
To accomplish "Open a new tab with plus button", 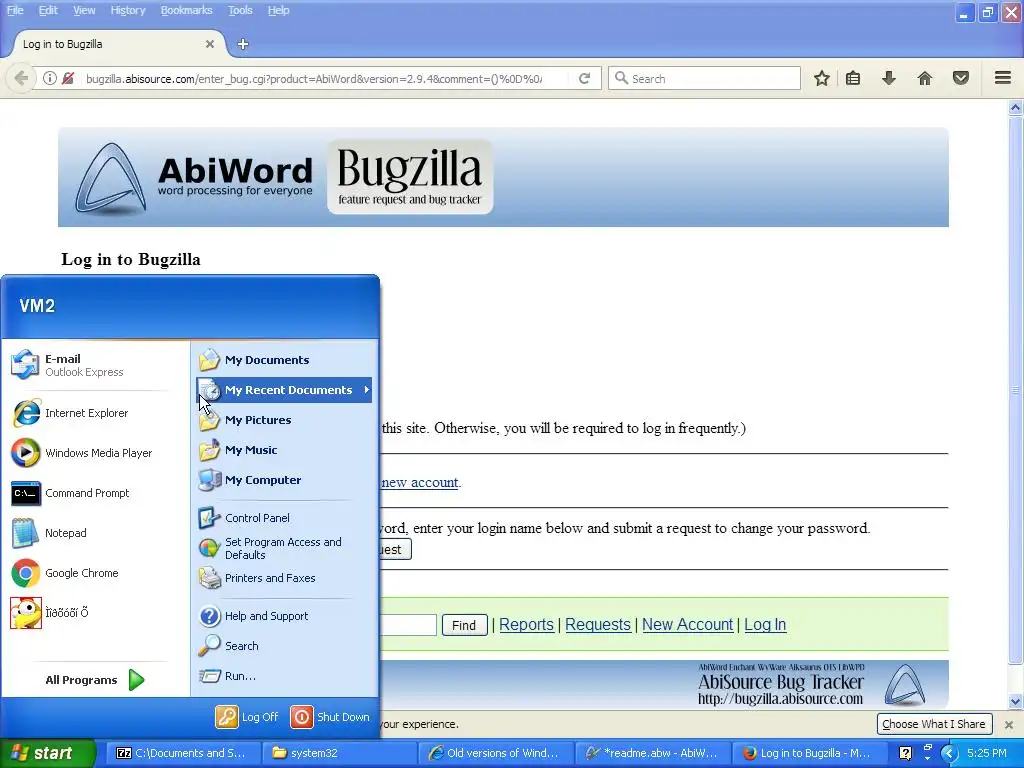I will pos(243,44).
